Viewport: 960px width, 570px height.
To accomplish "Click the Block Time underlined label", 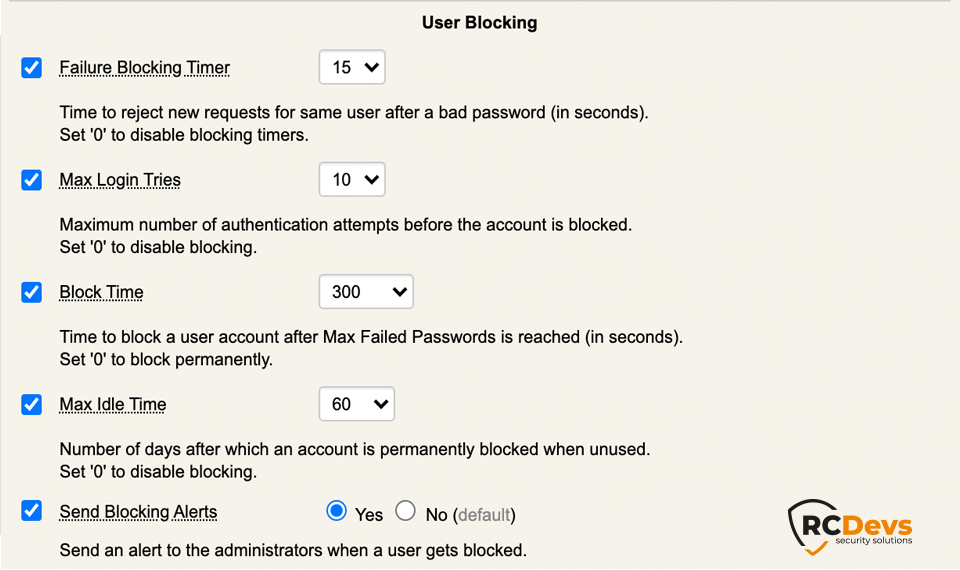I will (101, 292).
